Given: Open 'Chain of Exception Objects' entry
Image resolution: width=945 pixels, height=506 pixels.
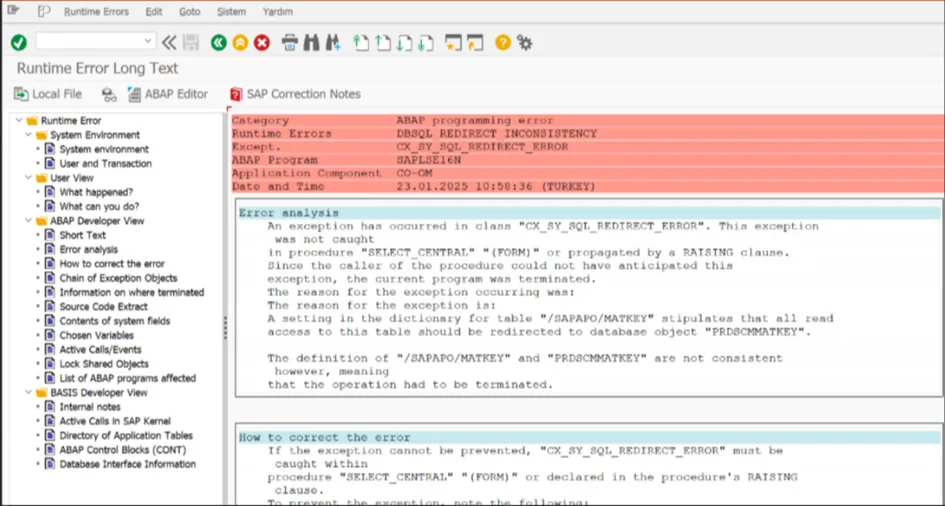Looking at the screenshot, I should pyautogui.click(x=118, y=278).
